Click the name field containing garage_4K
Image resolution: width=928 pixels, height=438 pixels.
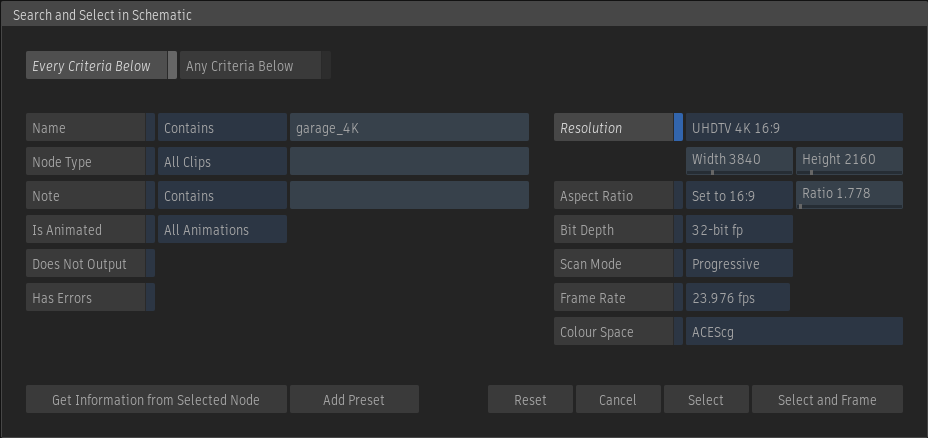click(408, 128)
